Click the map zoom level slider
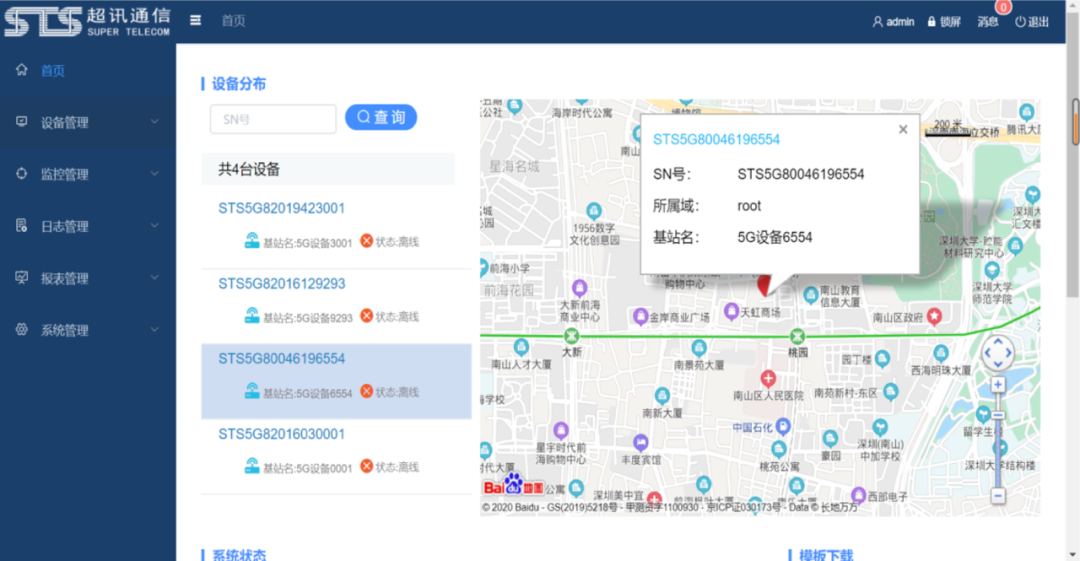Screen dimensions: 1080x561 tap(998, 440)
